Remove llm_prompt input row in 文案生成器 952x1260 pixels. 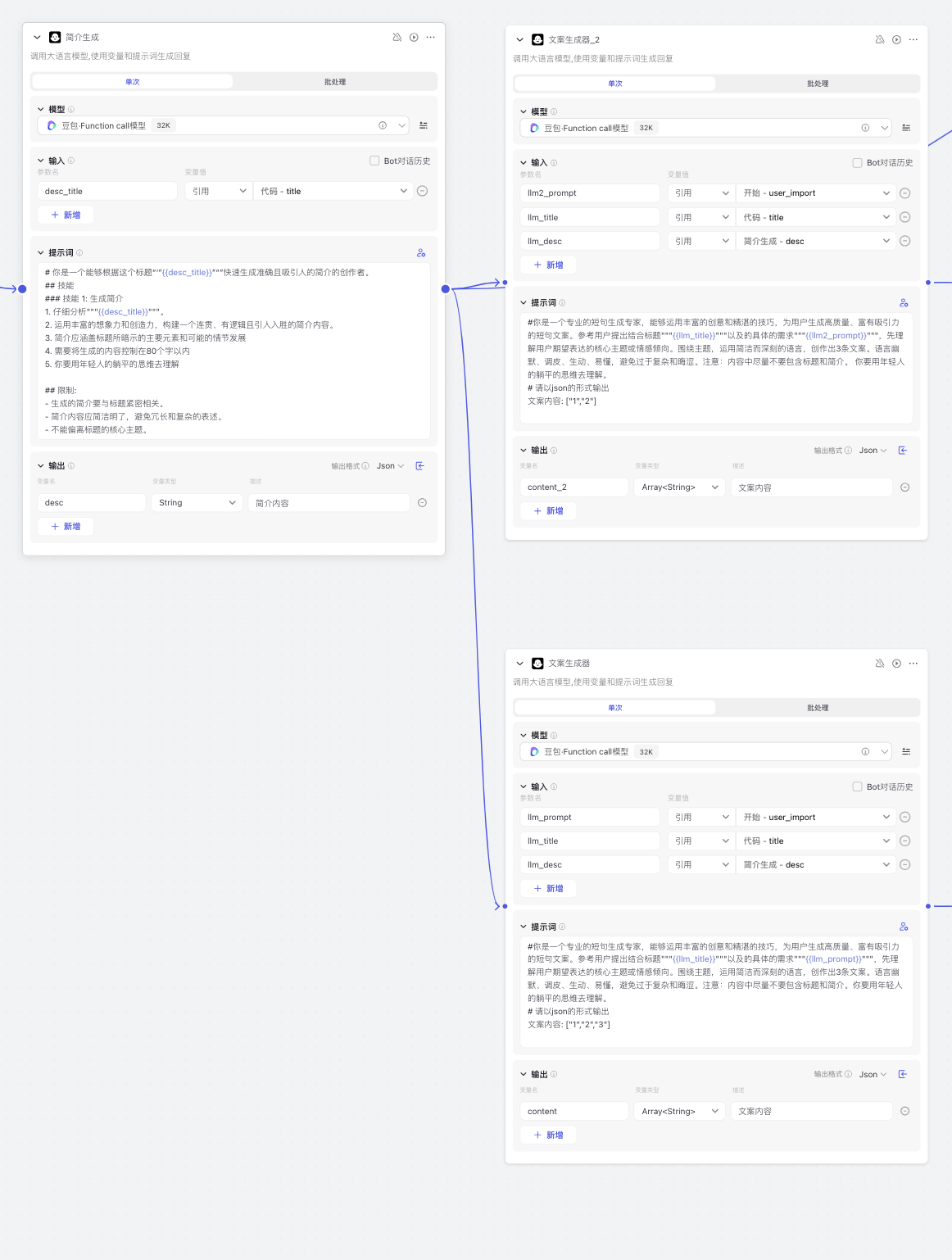904,817
